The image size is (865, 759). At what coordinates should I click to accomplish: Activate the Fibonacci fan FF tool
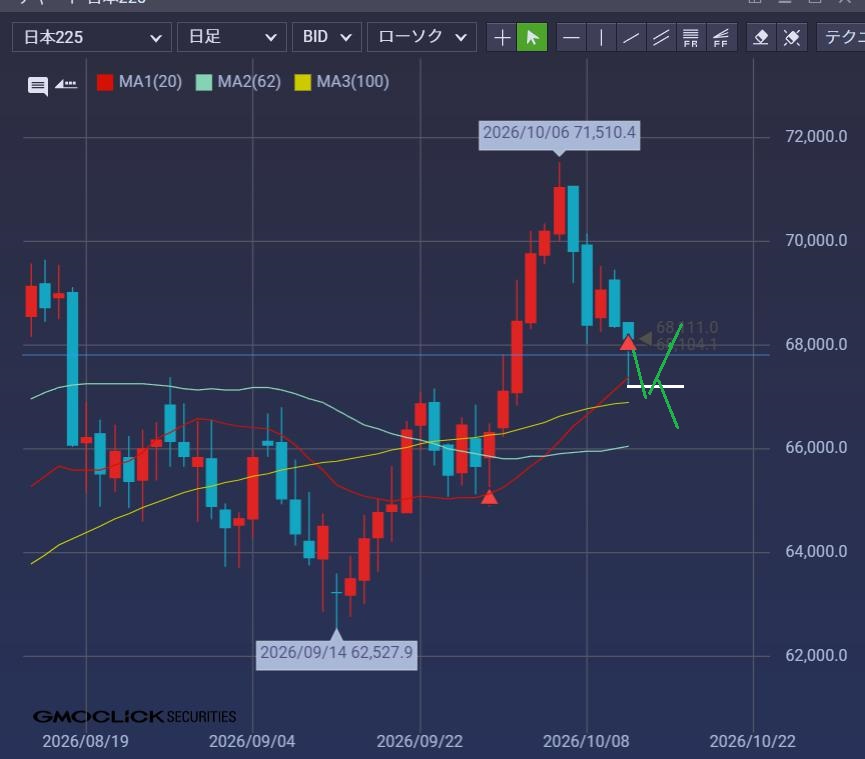[x=721, y=38]
